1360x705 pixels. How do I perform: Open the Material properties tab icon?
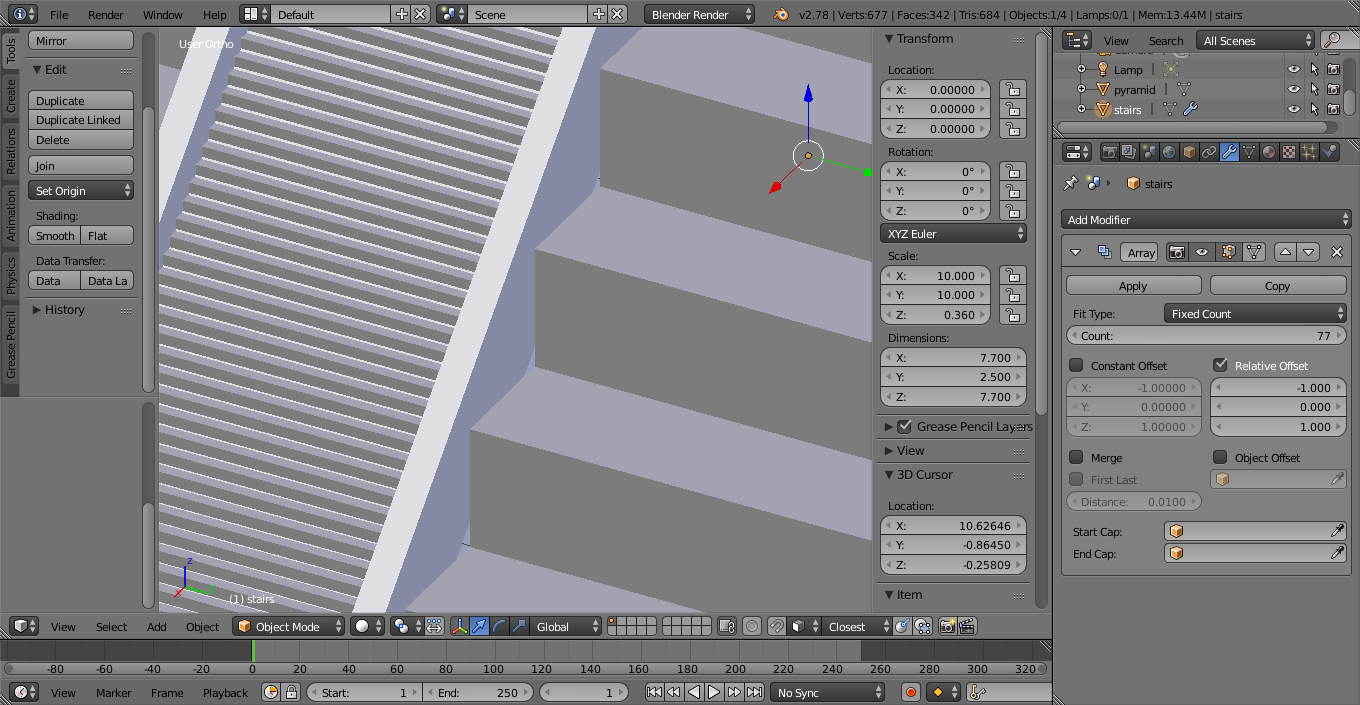1269,152
